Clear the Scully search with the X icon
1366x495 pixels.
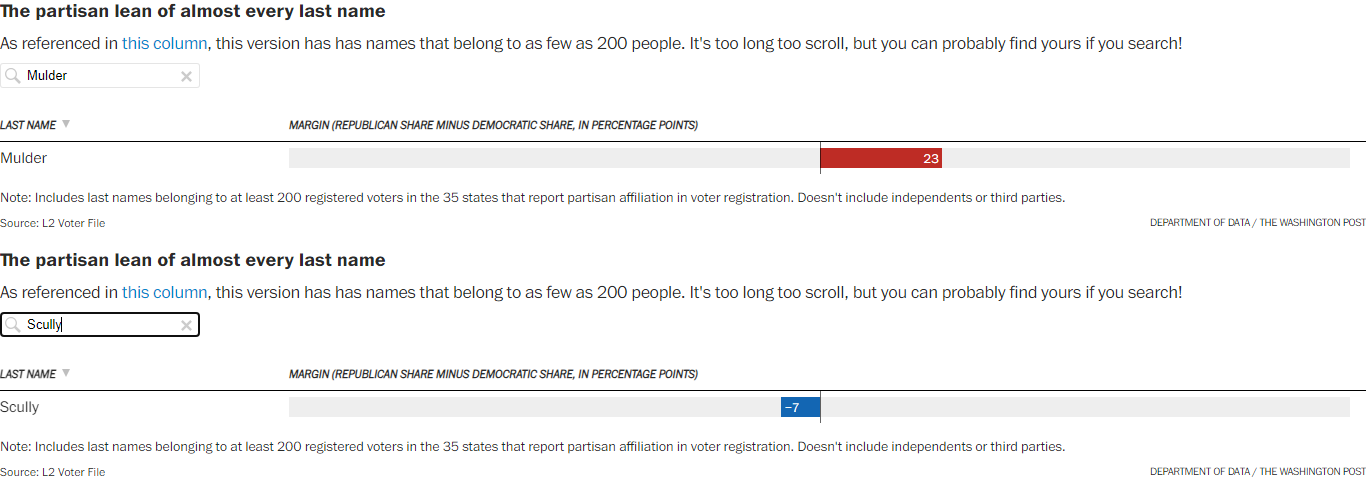click(186, 325)
